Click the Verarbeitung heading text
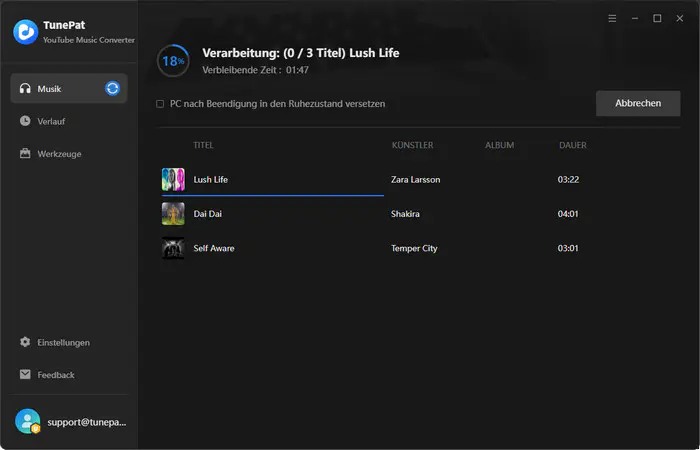Viewport: 700px width, 450px height. (300, 53)
